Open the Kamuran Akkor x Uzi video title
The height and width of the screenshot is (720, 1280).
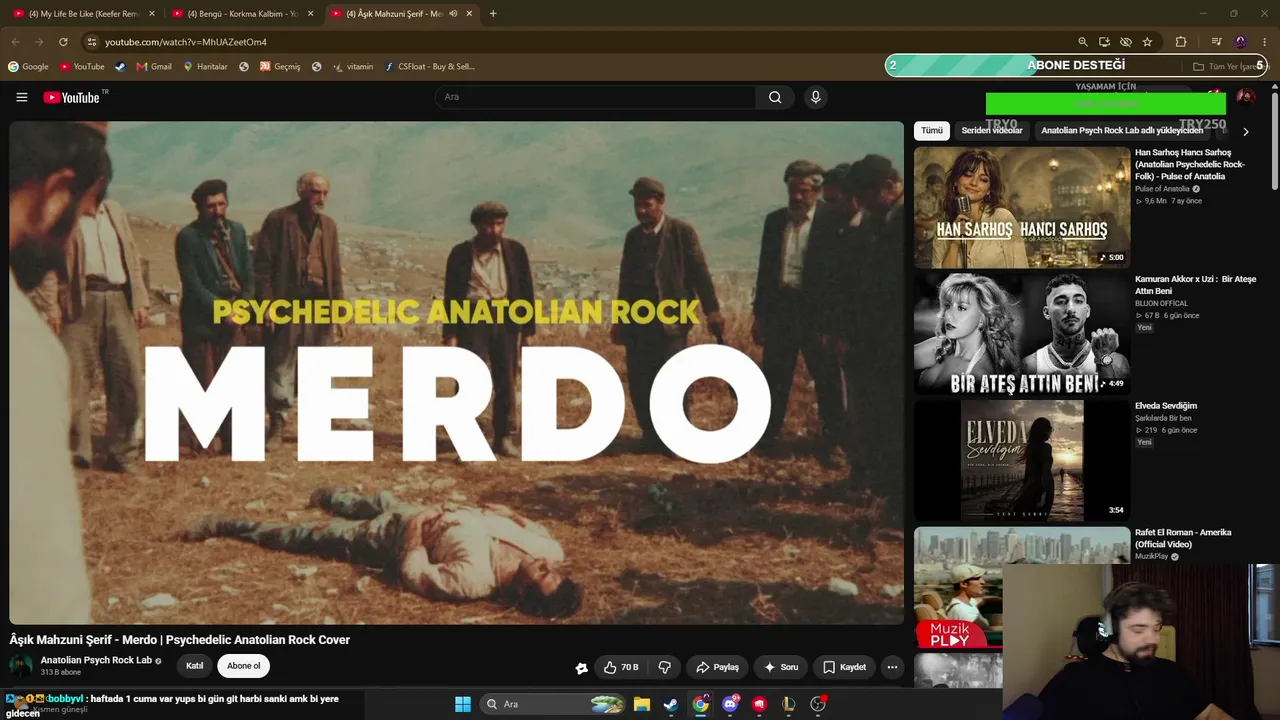[1195, 285]
